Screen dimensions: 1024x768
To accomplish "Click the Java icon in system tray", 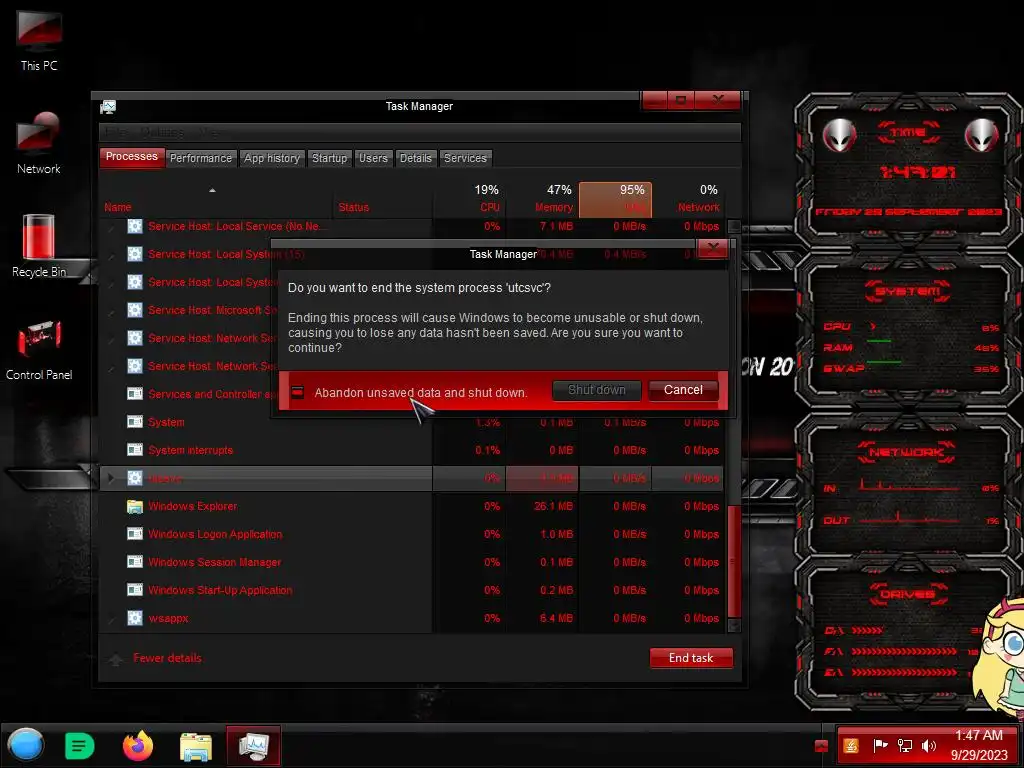I will tap(851, 746).
